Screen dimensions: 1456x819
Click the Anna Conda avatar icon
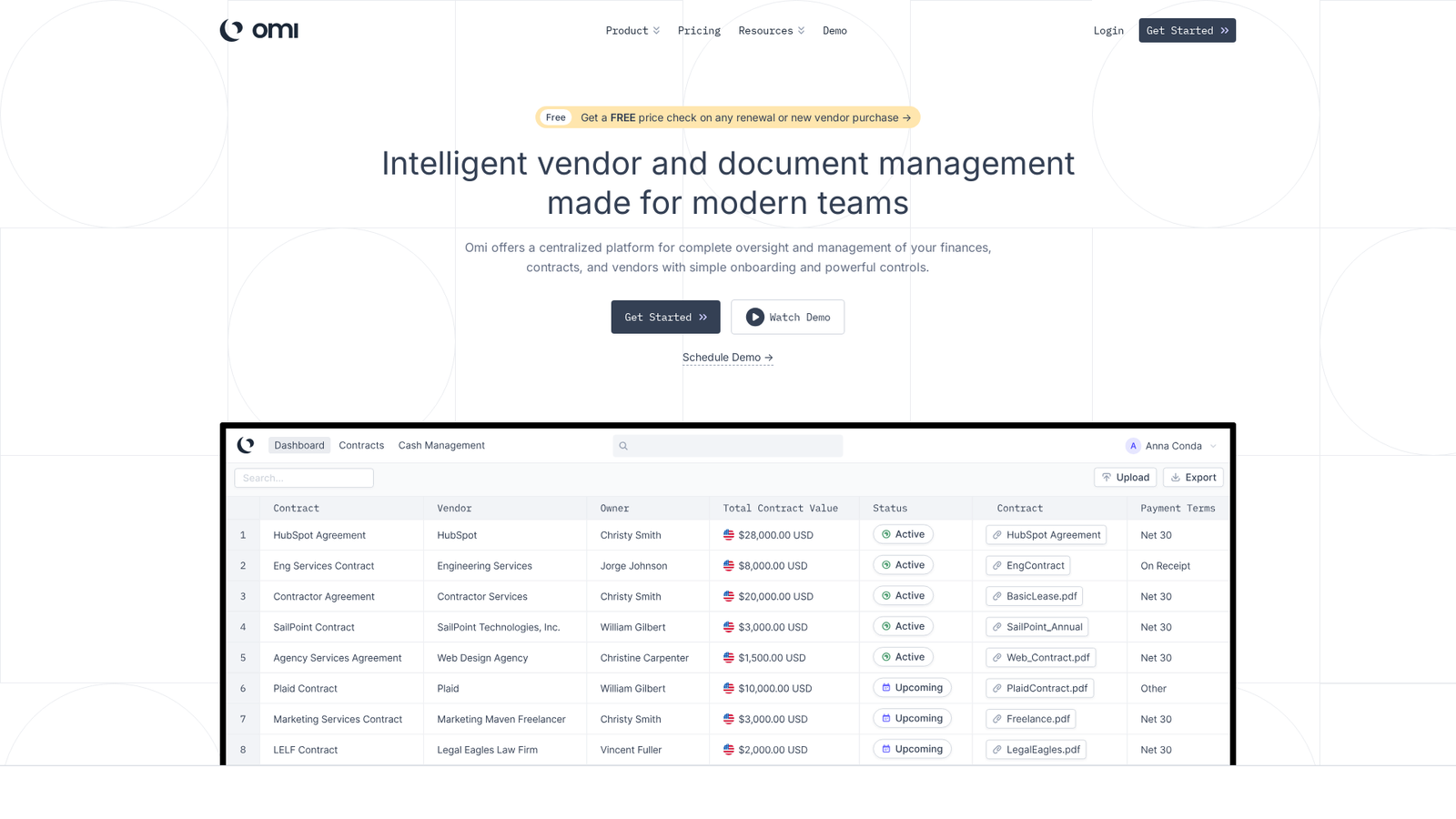1133,446
